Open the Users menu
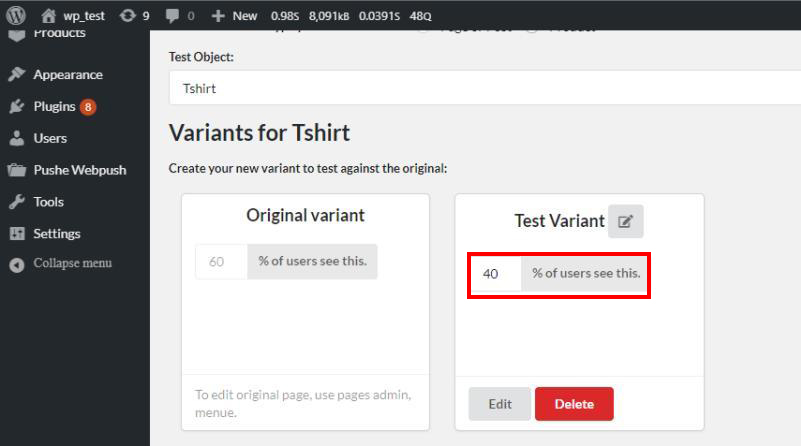 50,138
